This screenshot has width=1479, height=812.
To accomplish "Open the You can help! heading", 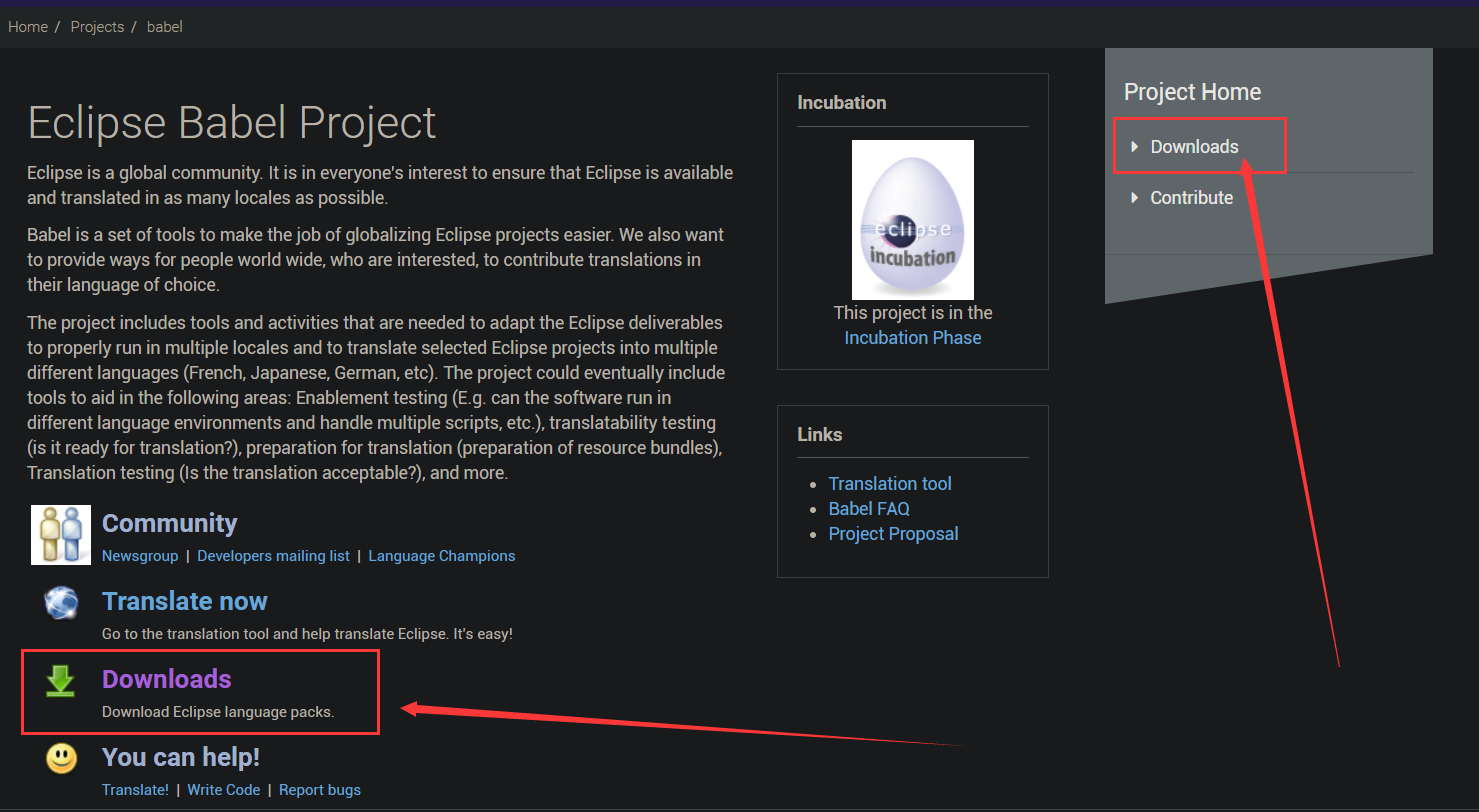I will click(x=181, y=757).
